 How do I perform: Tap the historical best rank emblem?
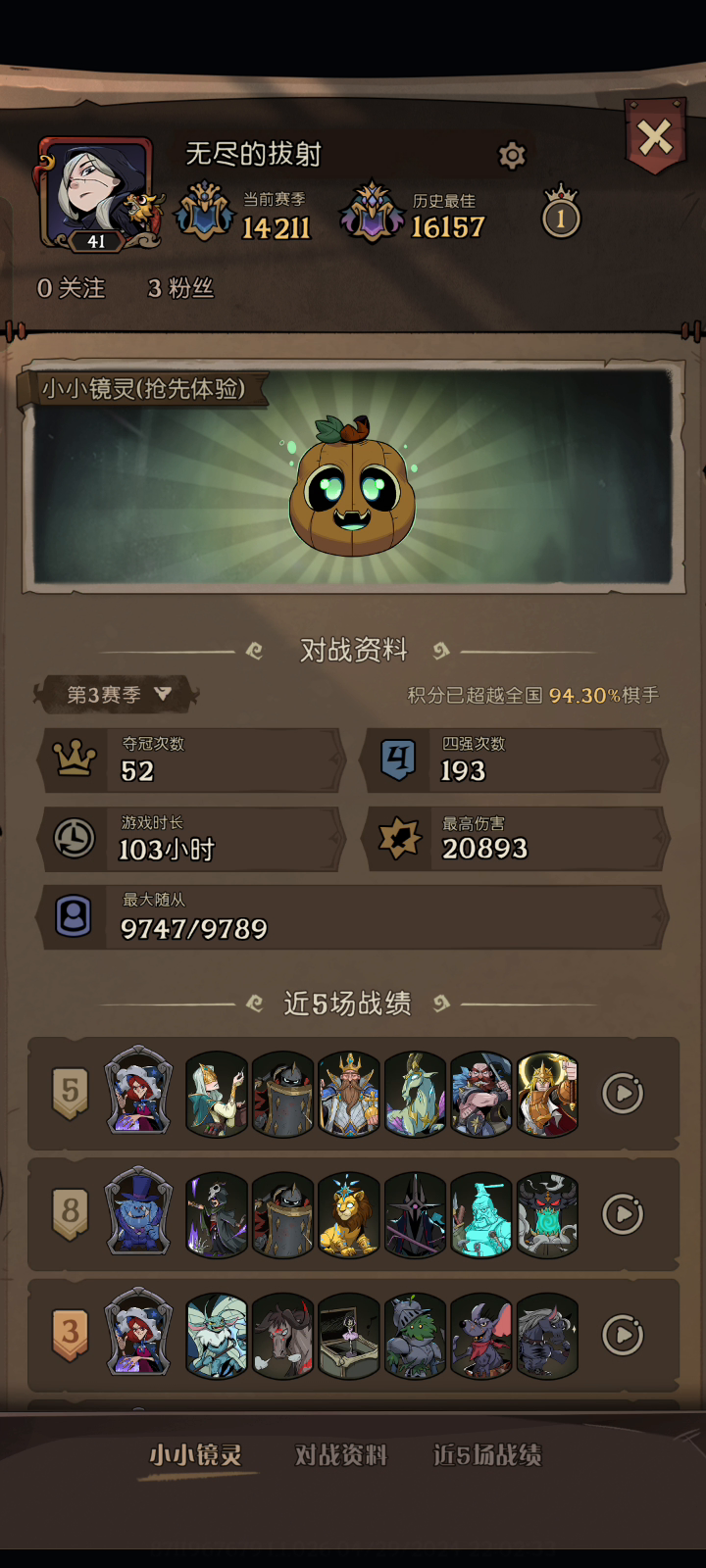coord(371,212)
